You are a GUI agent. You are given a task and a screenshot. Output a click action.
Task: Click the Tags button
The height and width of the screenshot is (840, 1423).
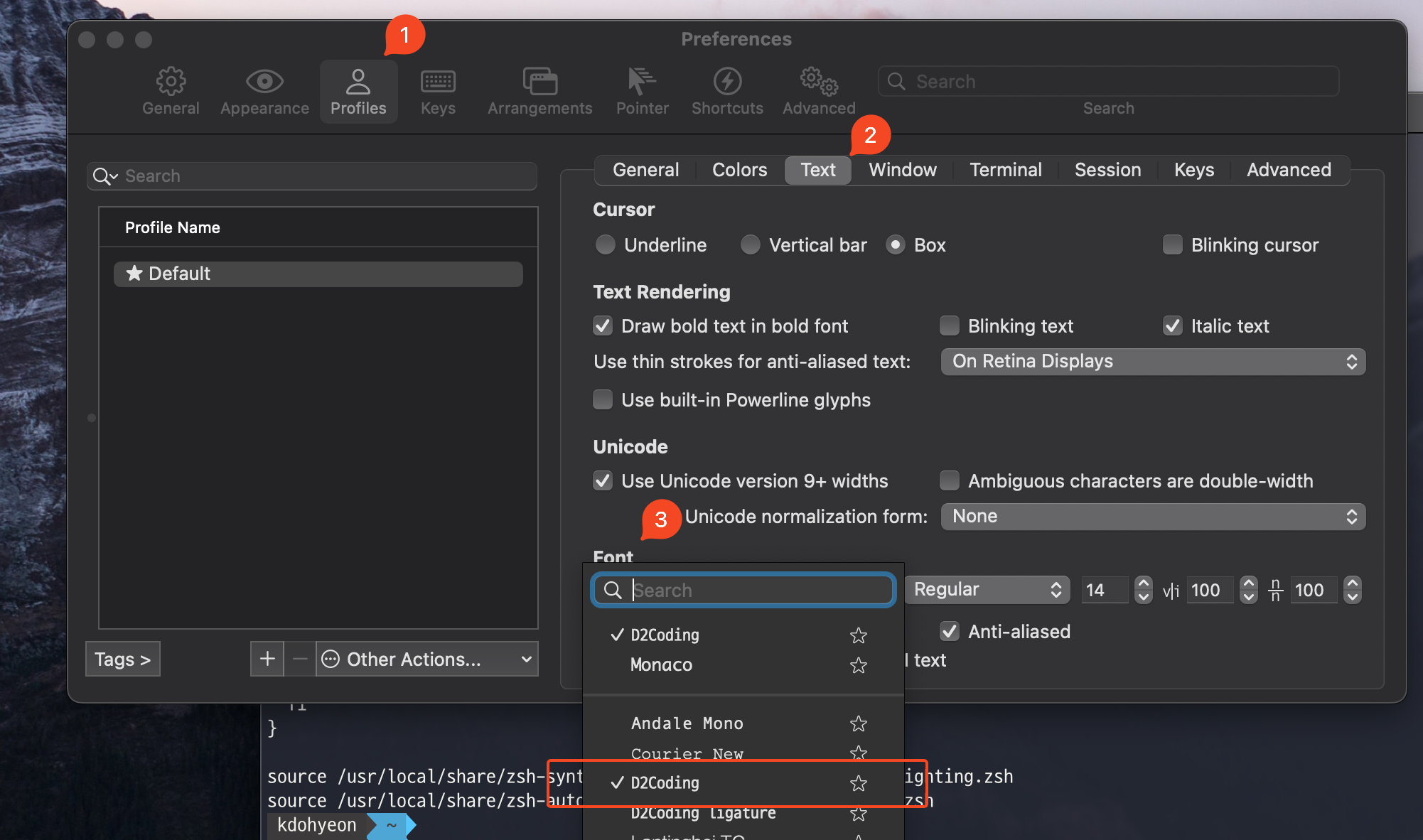tap(122, 659)
